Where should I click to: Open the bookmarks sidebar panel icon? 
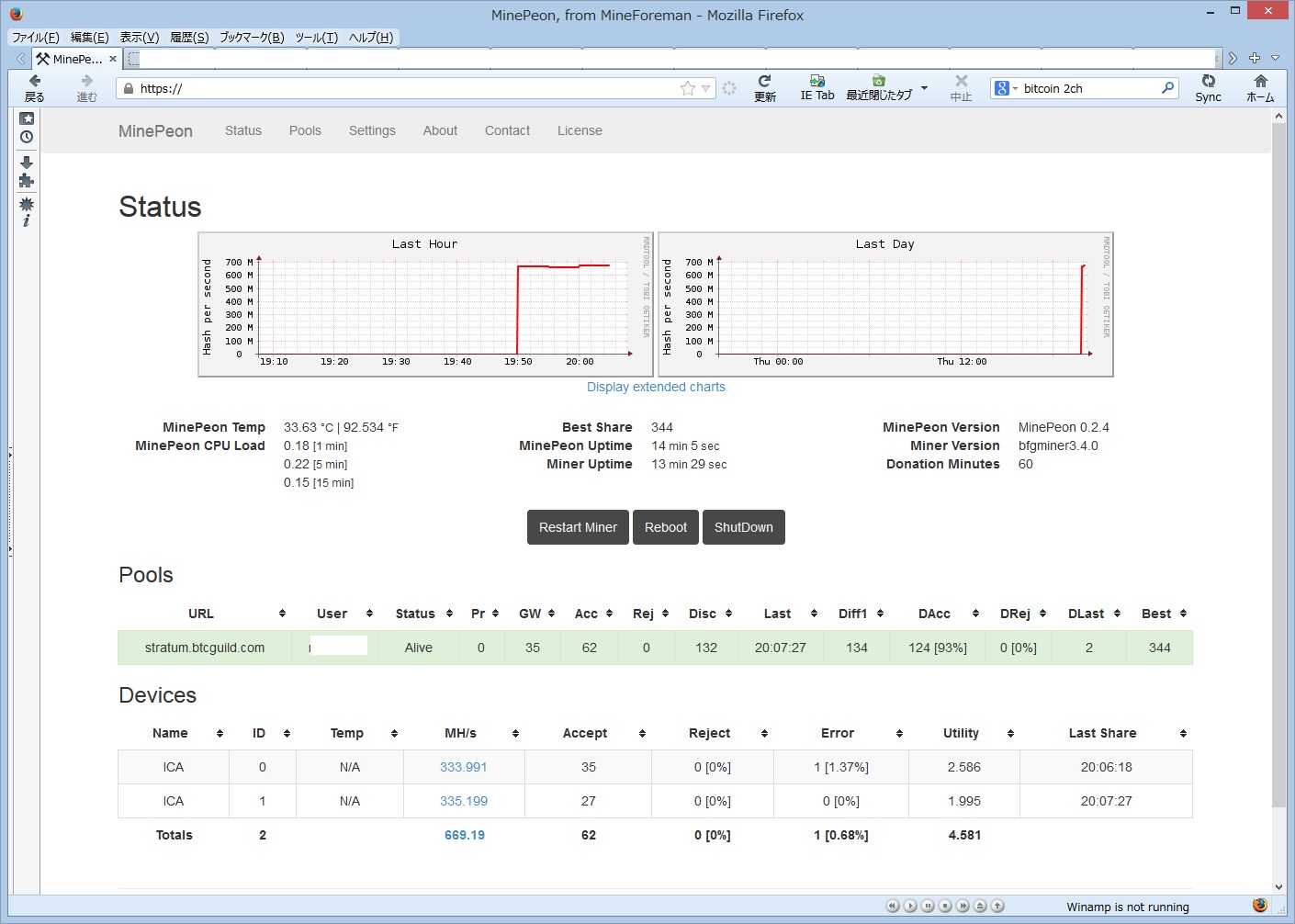(27, 118)
